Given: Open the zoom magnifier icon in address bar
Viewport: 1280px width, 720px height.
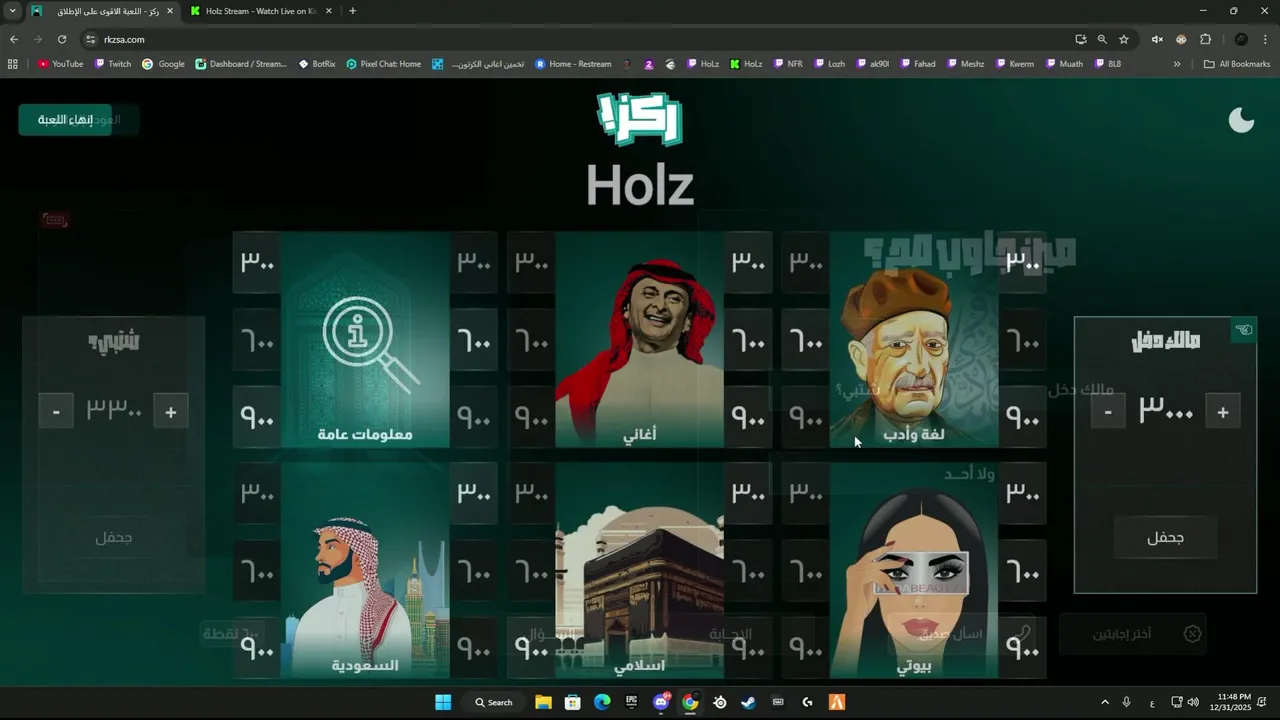Looking at the screenshot, I should pyautogui.click(x=1102, y=39).
